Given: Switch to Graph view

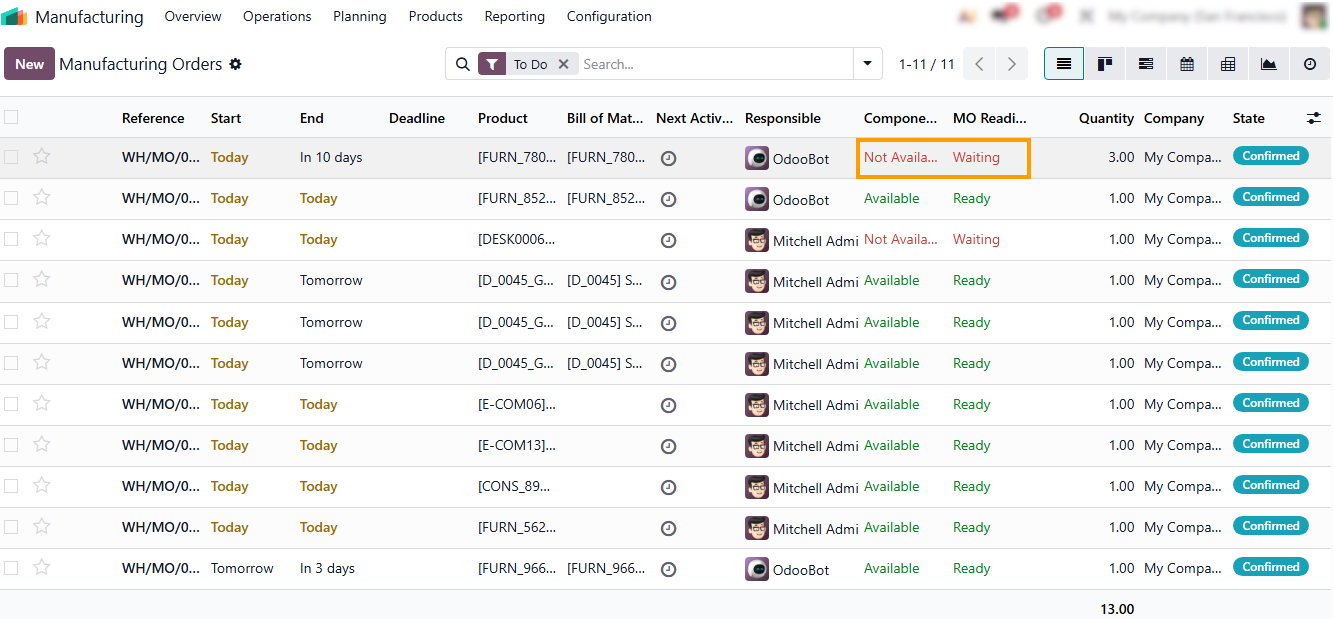Looking at the screenshot, I should pos(1269,64).
